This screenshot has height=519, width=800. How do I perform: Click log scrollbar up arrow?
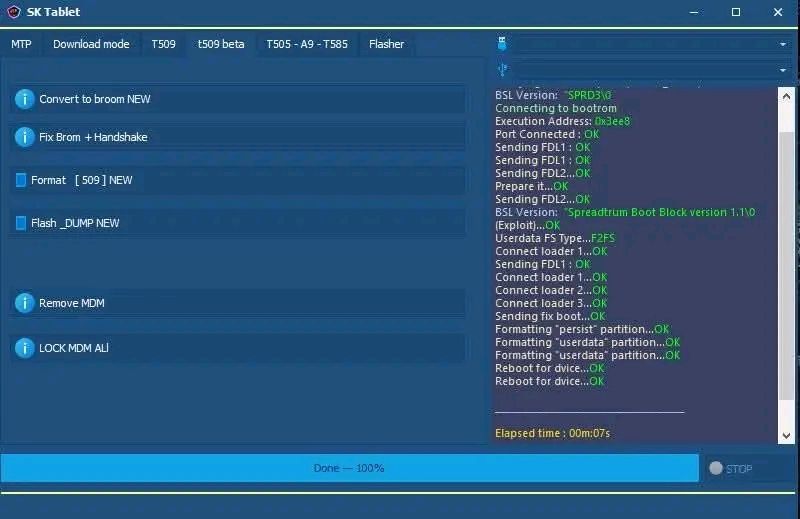point(786,96)
